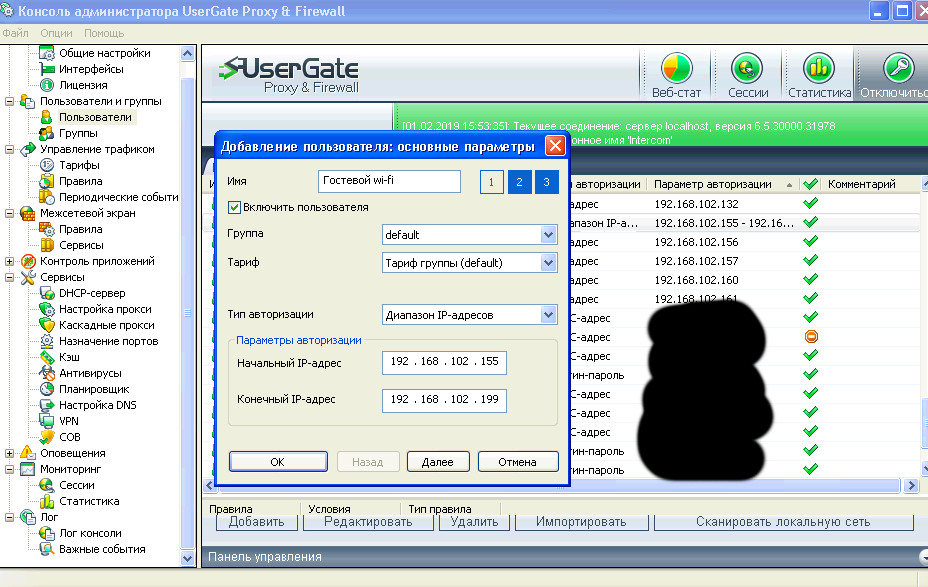Click Далее in the dialog
Image resolution: width=928 pixels, height=587 pixels.
(438, 462)
